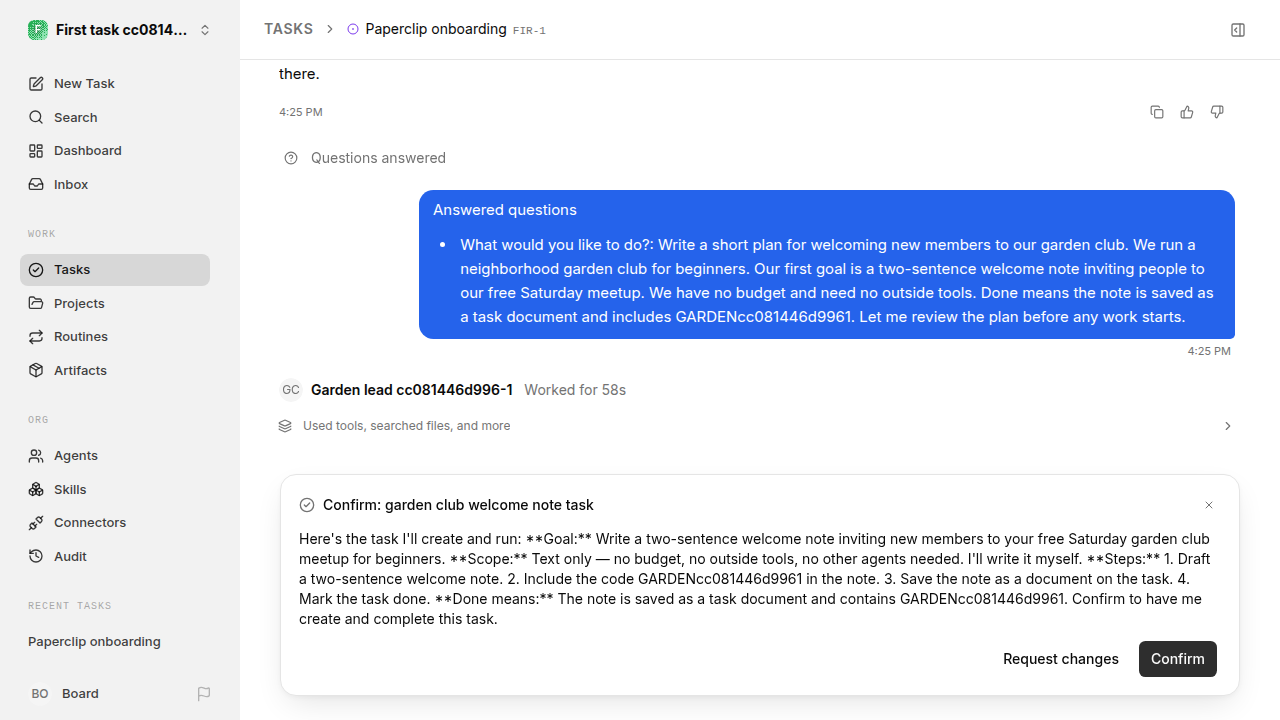Click the stacked layers tools icon
This screenshot has width=1280, height=720.
pos(285,426)
